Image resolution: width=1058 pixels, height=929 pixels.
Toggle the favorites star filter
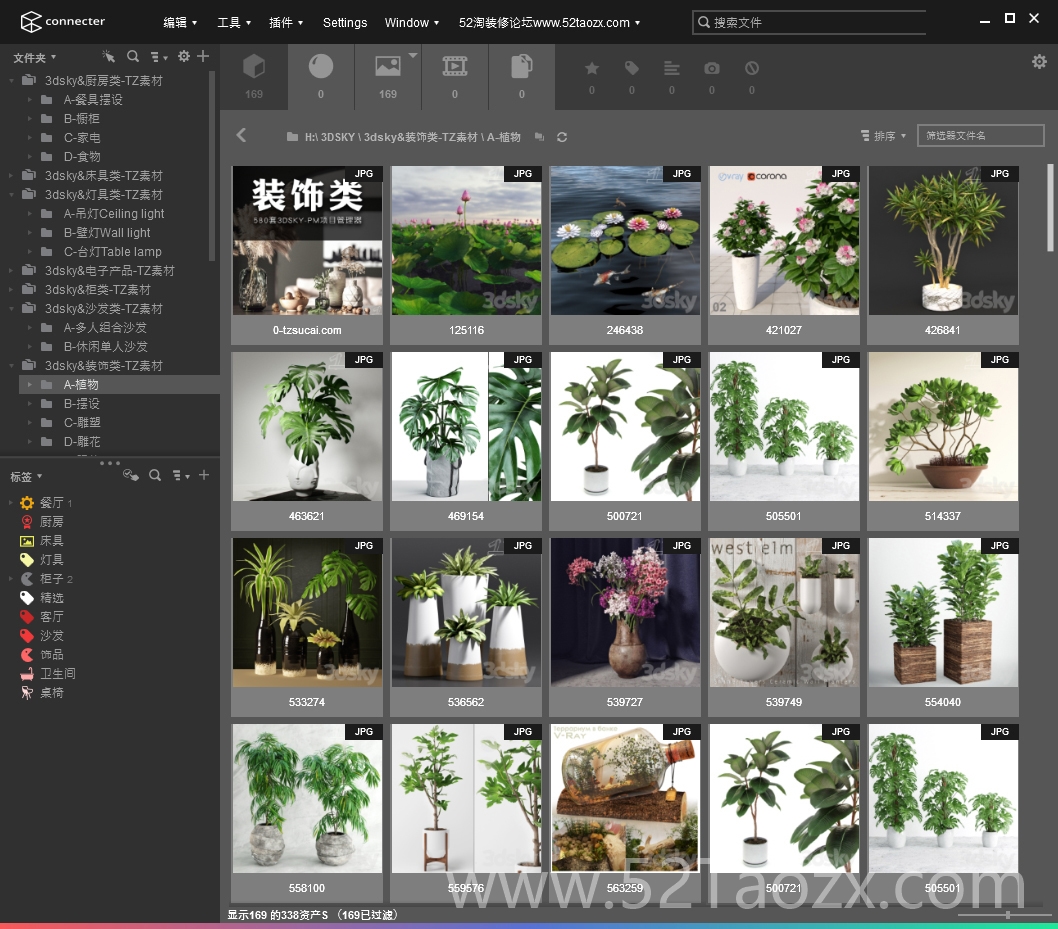coord(592,68)
